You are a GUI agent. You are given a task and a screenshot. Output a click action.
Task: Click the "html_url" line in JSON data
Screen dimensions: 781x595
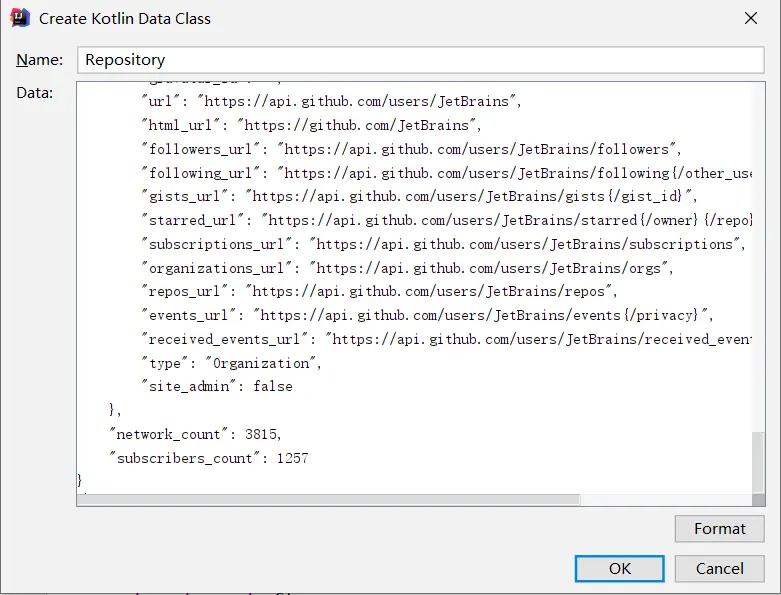(311, 125)
